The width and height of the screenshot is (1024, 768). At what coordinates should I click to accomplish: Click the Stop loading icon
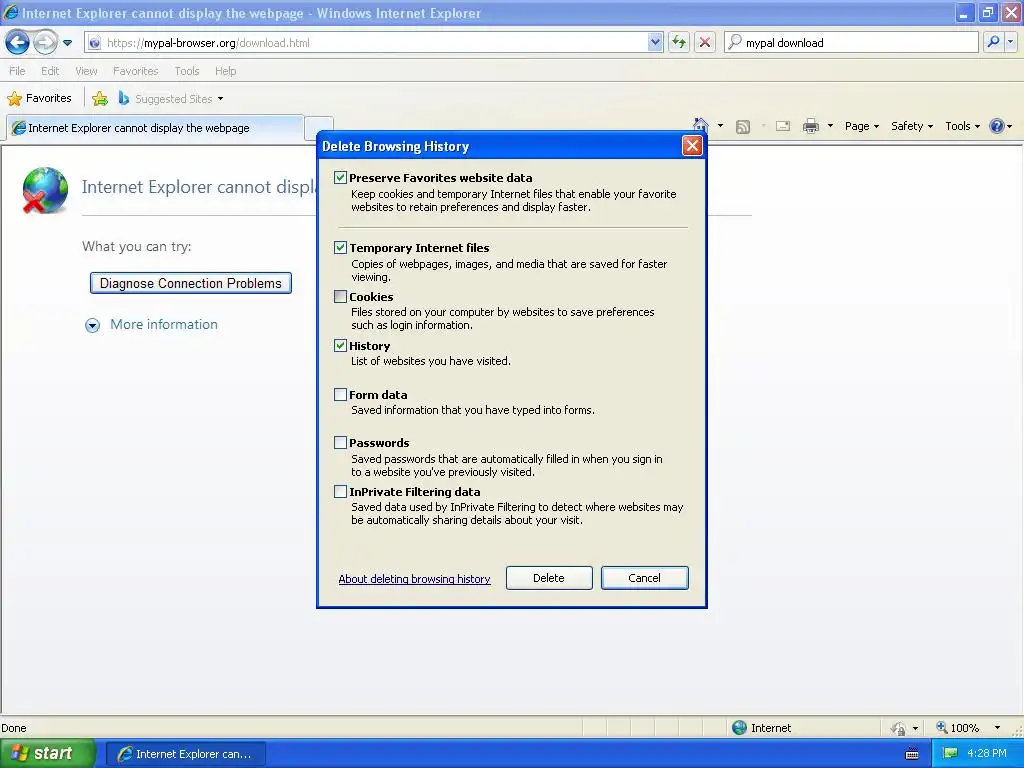coord(705,42)
